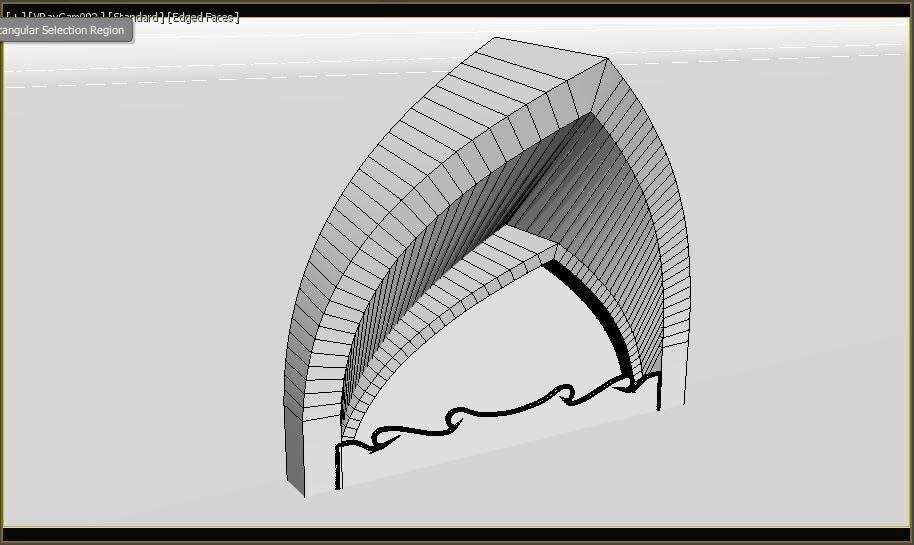Open the Edged Faces per-view menu

click(x=203, y=17)
